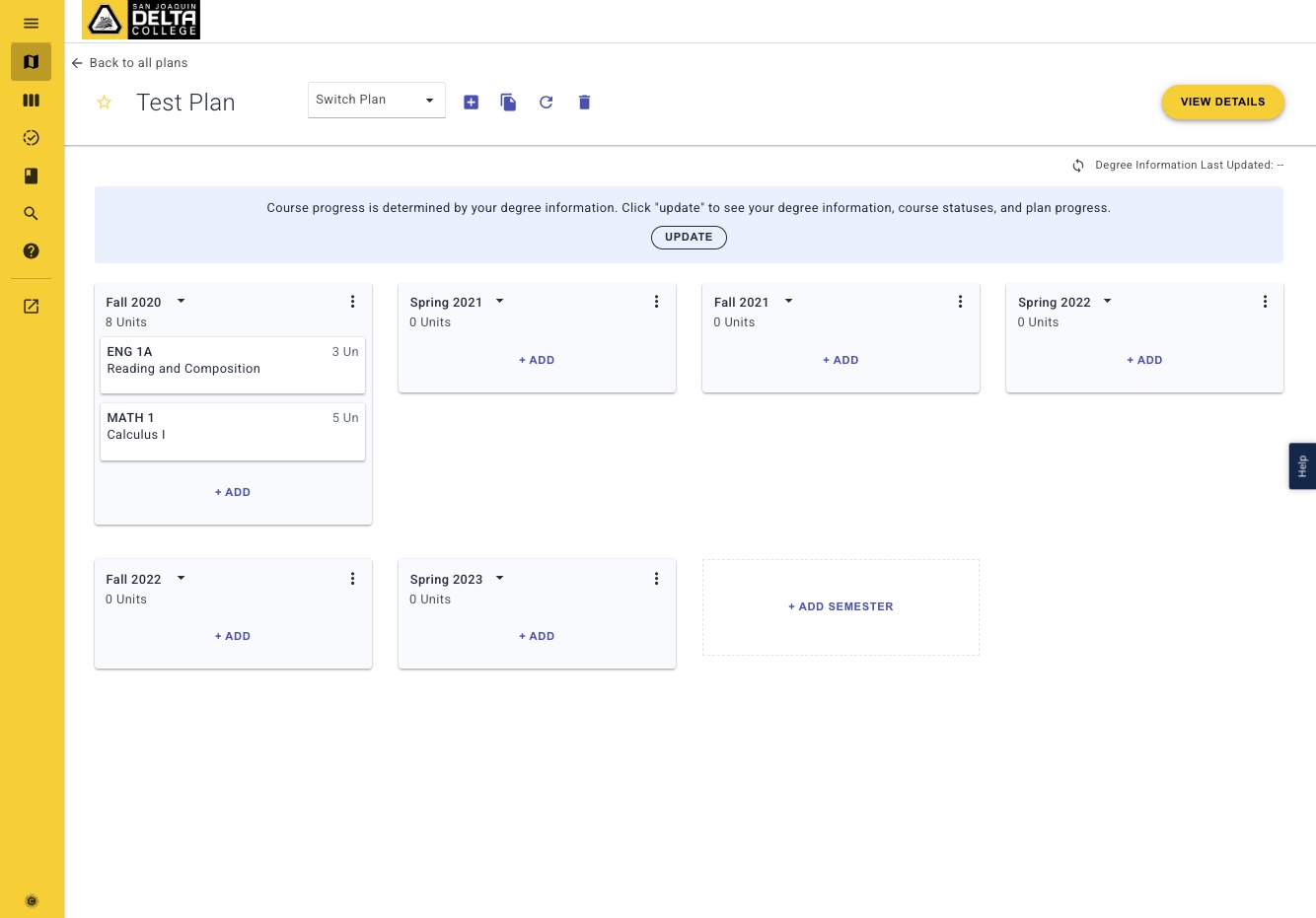Refresh the plan with the reload icon
Image resolution: width=1316 pixels, height=918 pixels.
(547, 102)
